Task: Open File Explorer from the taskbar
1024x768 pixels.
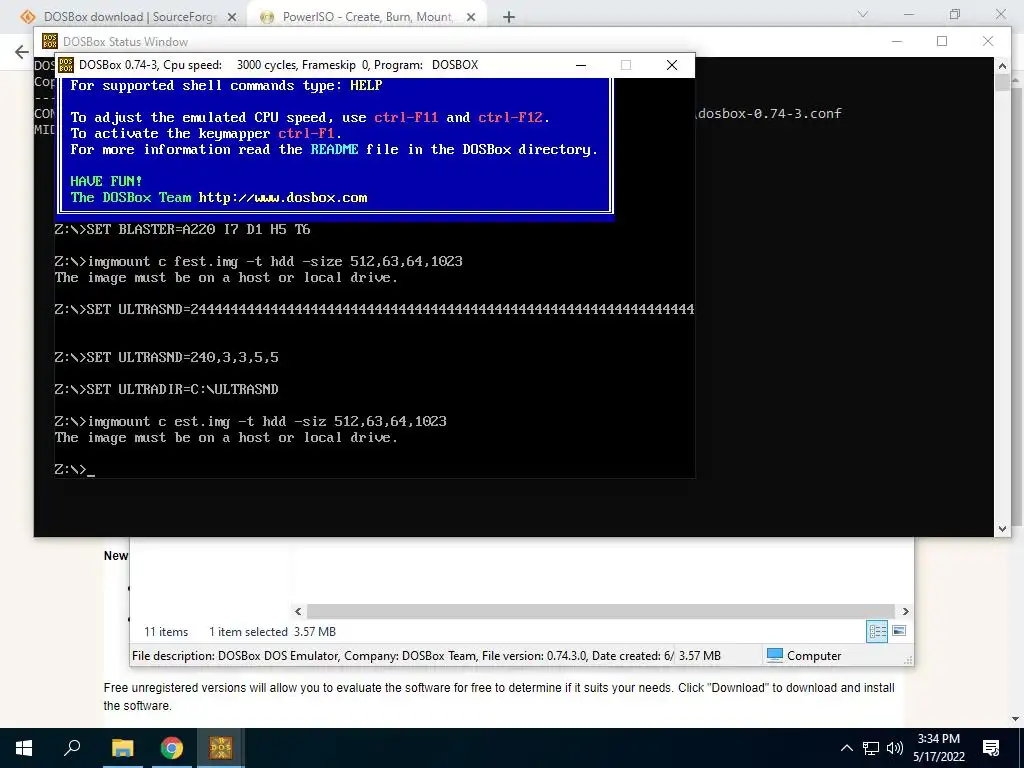Action: pos(122,748)
